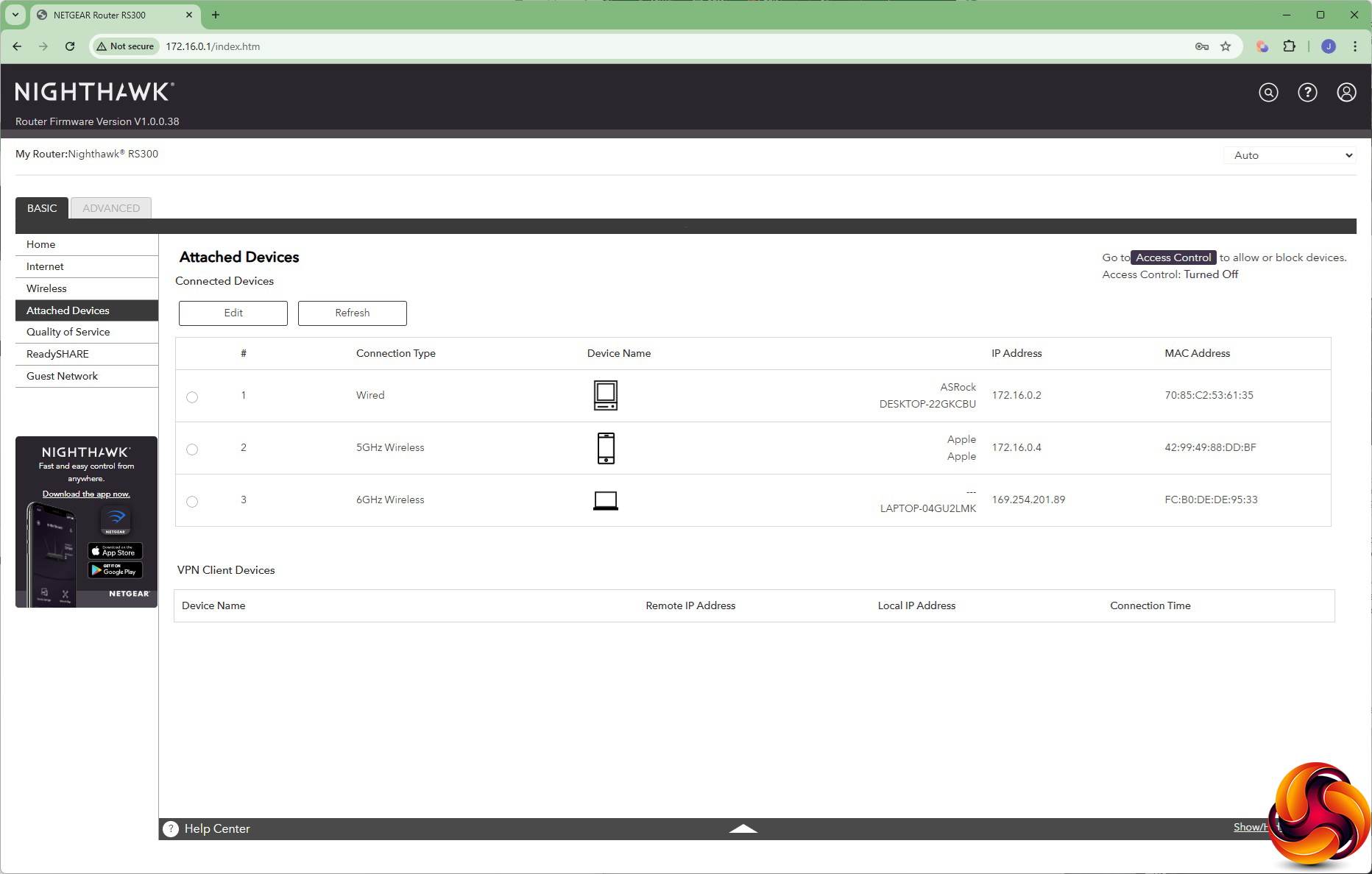
Task: Click the 6GHz Wireless connection type cell
Action: click(390, 500)
